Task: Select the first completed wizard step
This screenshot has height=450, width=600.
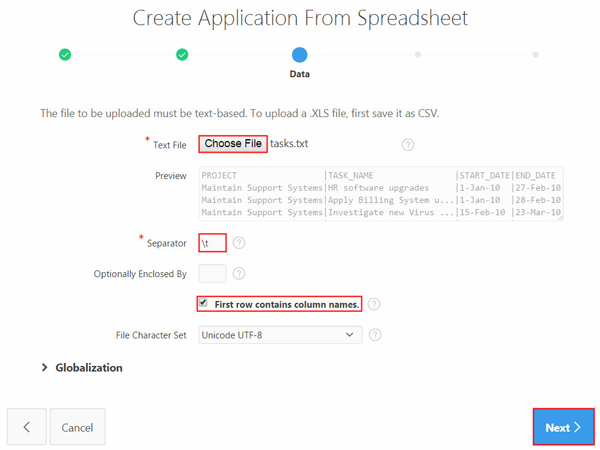Action: point(65,55)
